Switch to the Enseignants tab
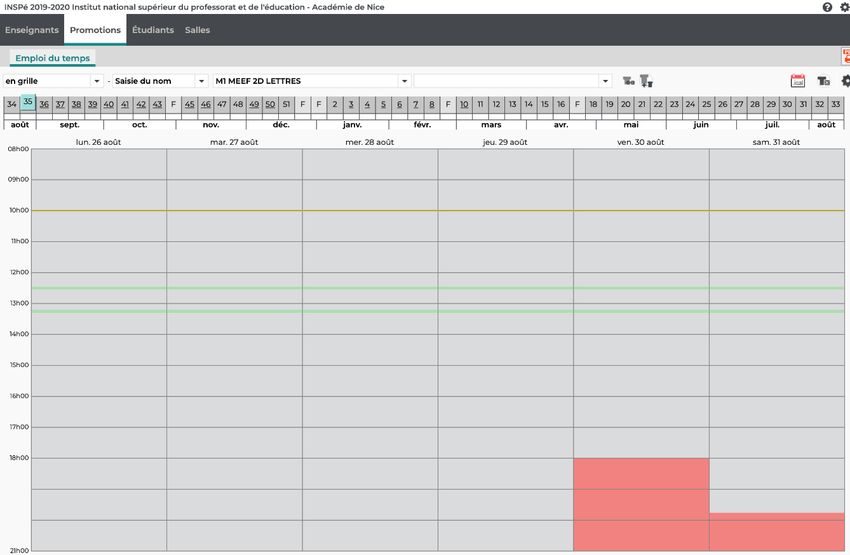Screen dimensions: 850x555 pos(32,30)
